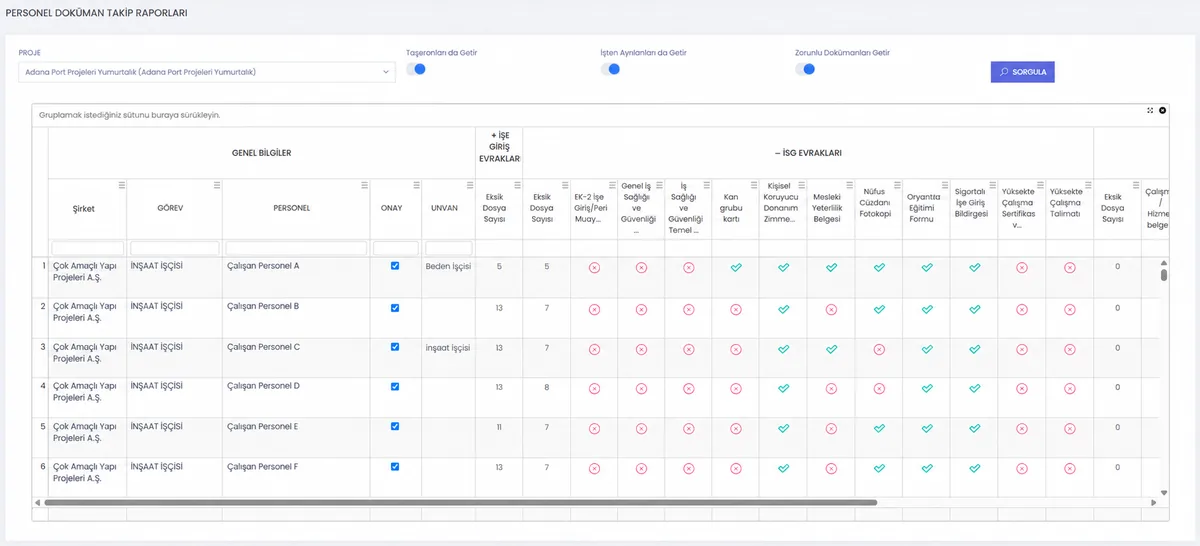The width and height of the screenshot is (1200, 546).
Task: Click the GENEL BİLGİLER group header
Action: [x=262, y=153]
